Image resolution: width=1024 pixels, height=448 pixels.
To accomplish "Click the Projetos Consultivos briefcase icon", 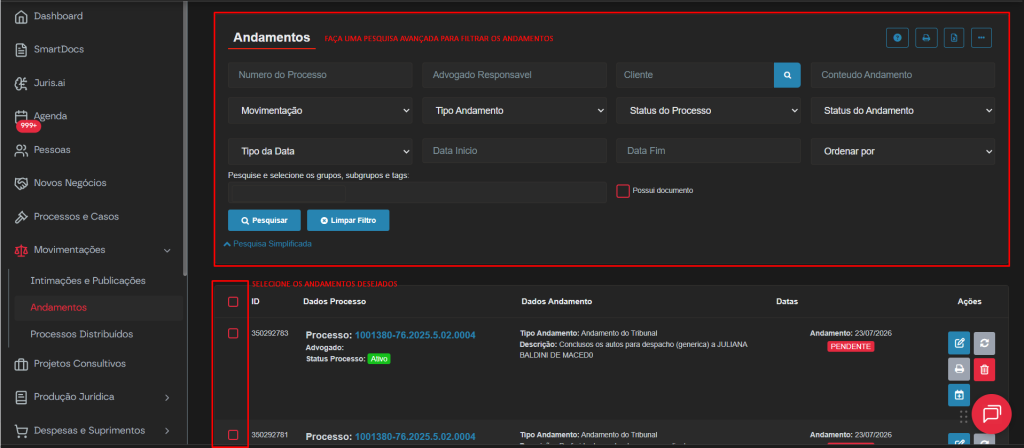I will (x=21, y=364).
